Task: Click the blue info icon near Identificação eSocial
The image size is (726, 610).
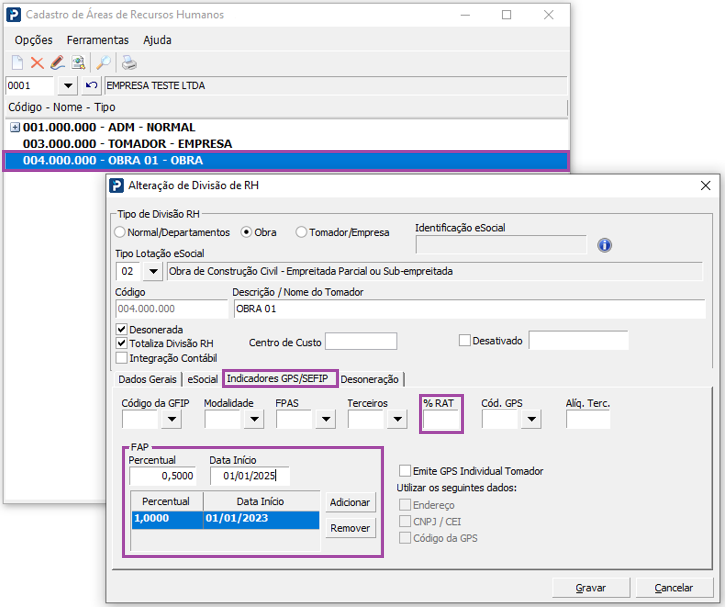Action: point(604,245)
